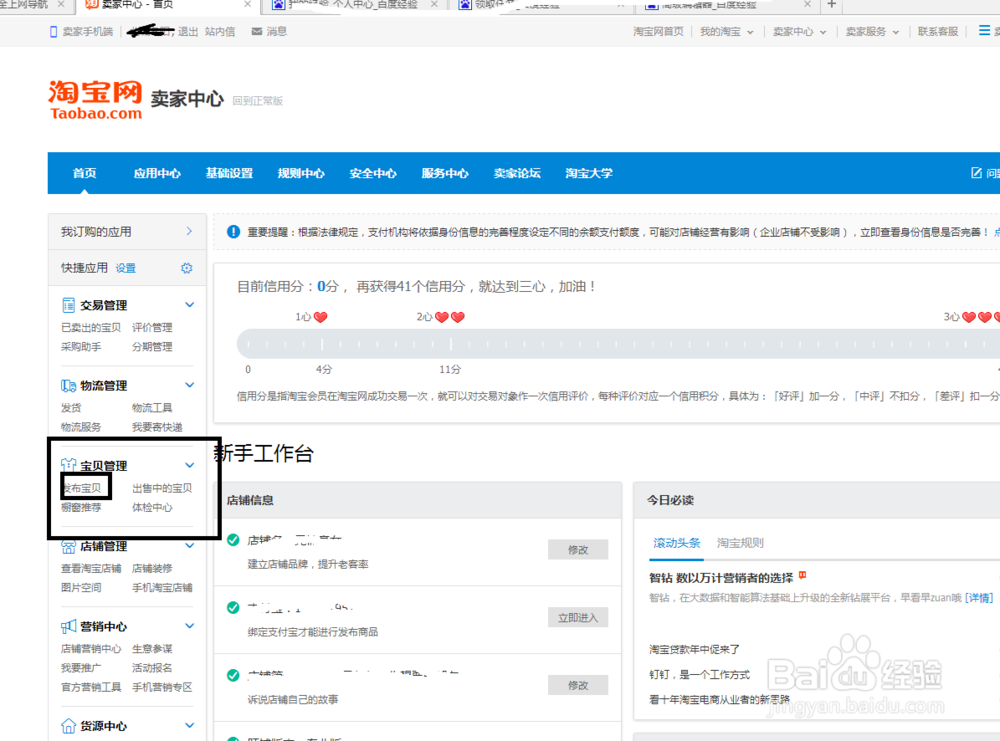Click green check icon beside 建立店铺品牌
This screenshot has height=741, width=1000.
pos(233,540)
